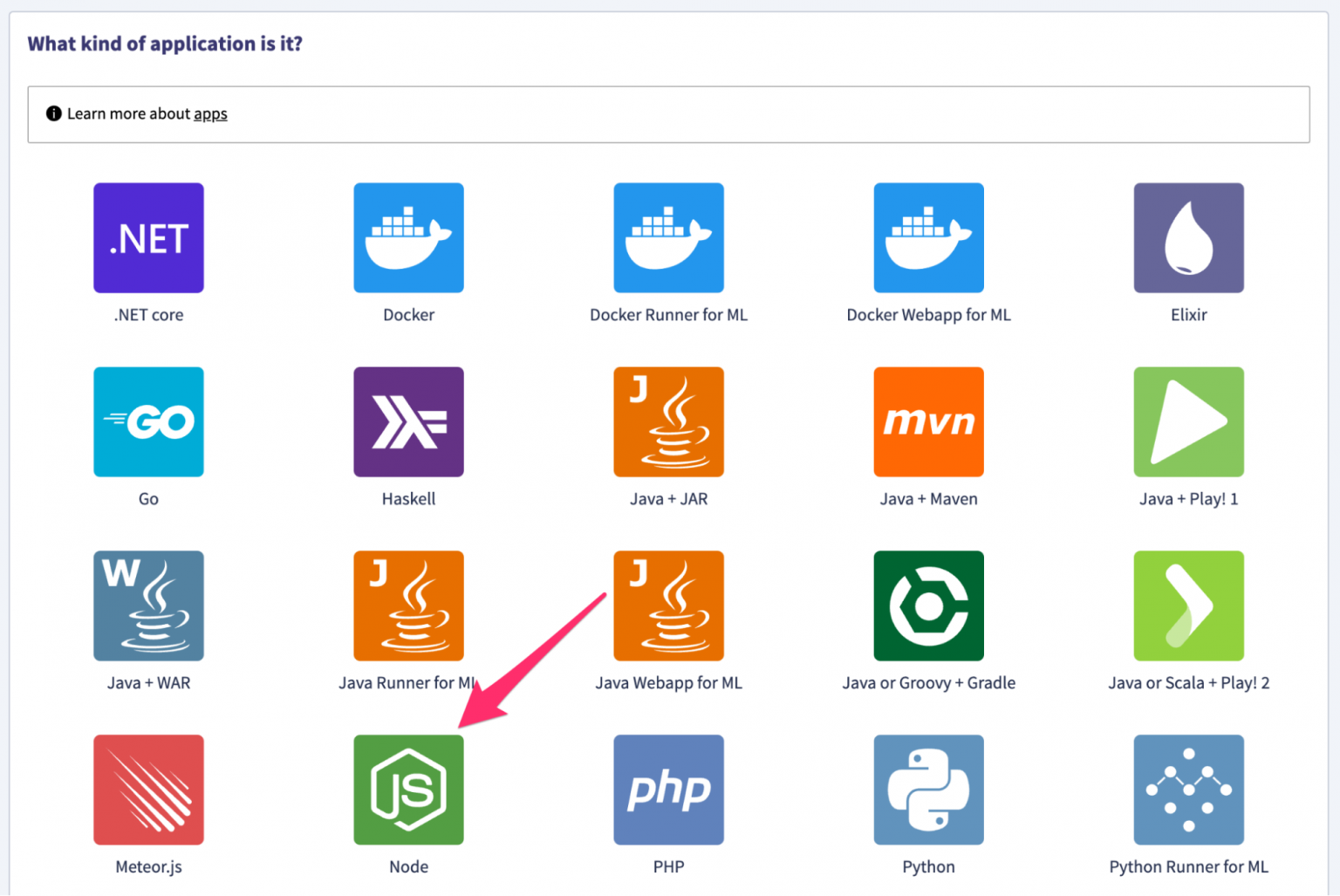Choose the Node JS application icon
The image size is (1340, 896).
click(x=408, y=790)
